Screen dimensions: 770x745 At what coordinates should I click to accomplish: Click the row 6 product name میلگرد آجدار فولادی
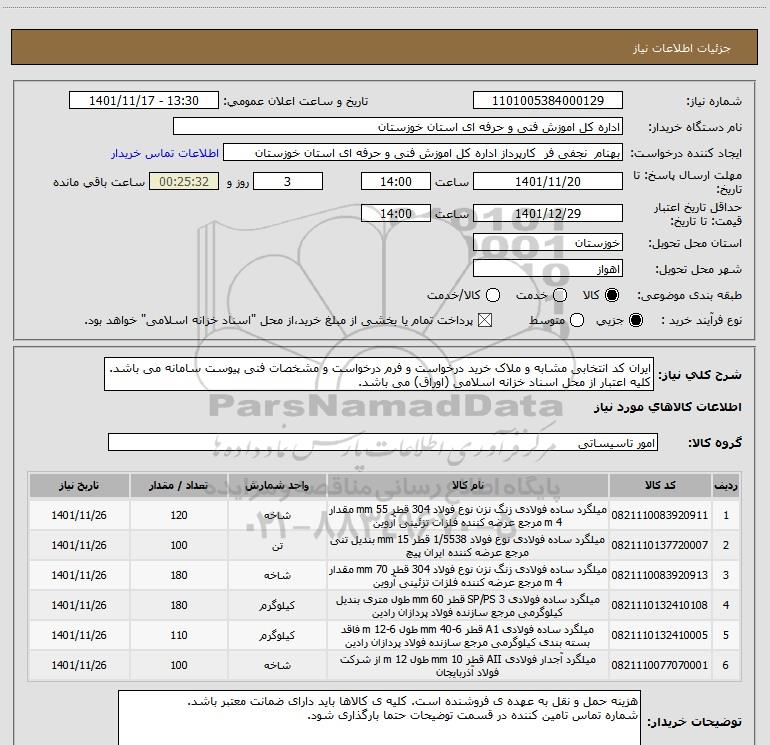point(468,666)
